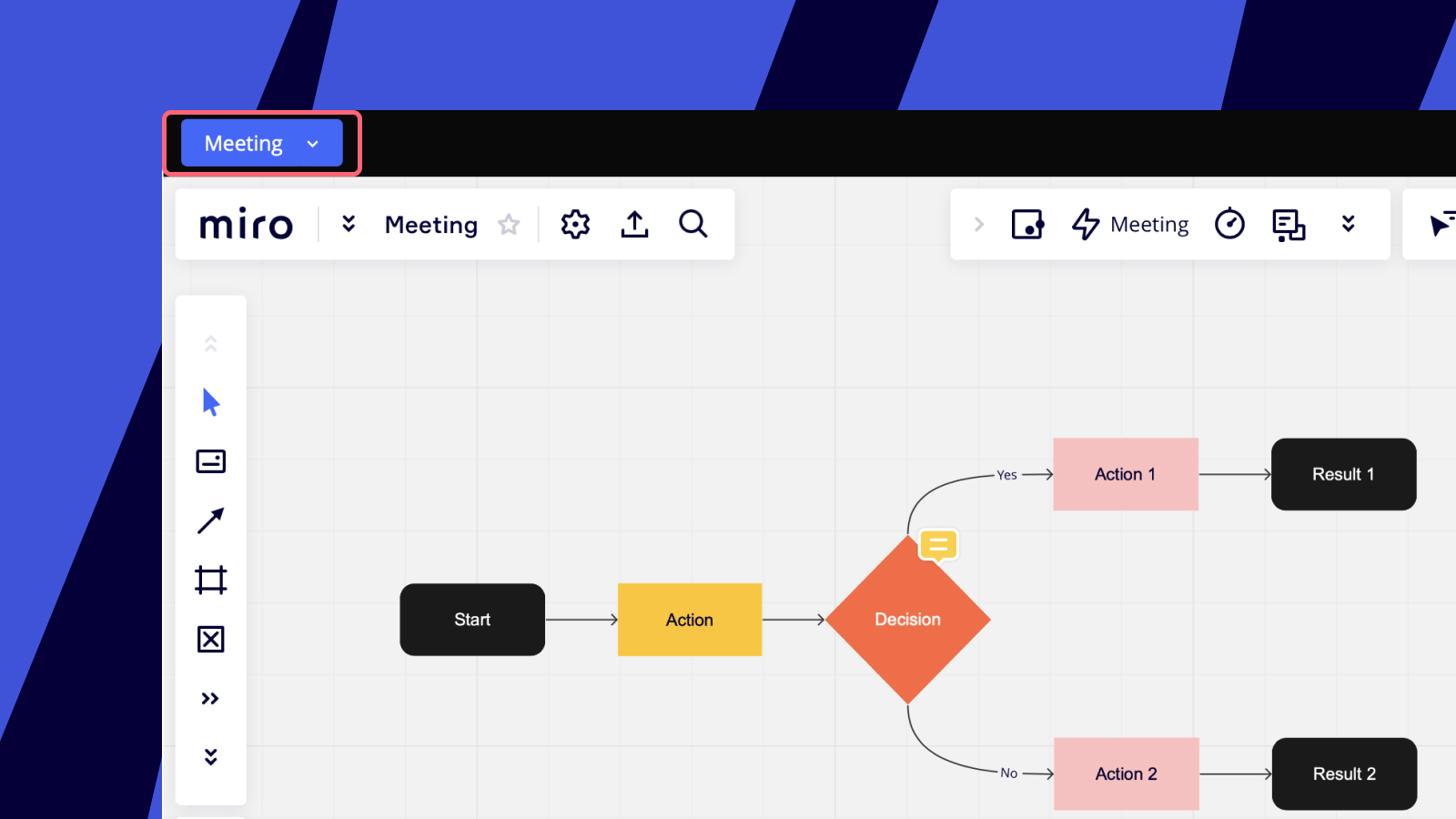The height and width of the screenshot is (819, 1456).
Task: Open the yellow comment on Decision
Action: tap(938, 545)
